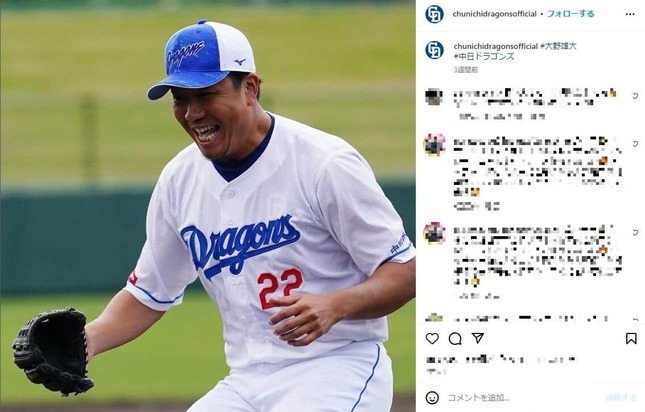Open chunichidragonsofficial header username
The height and width of the screenshot is (412, 645).
(x=494, y=14)
